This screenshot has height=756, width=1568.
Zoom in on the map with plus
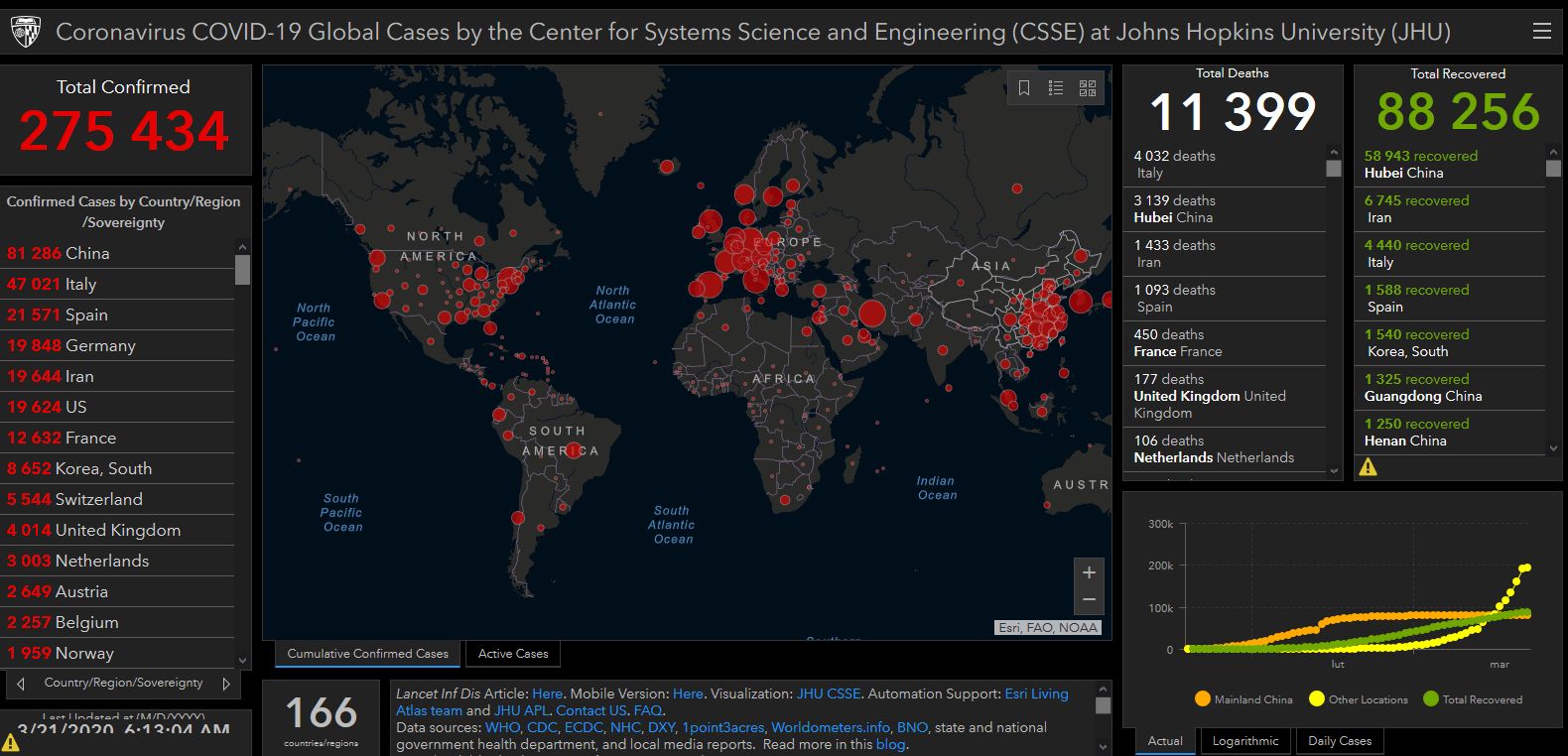click(1089, 572)
